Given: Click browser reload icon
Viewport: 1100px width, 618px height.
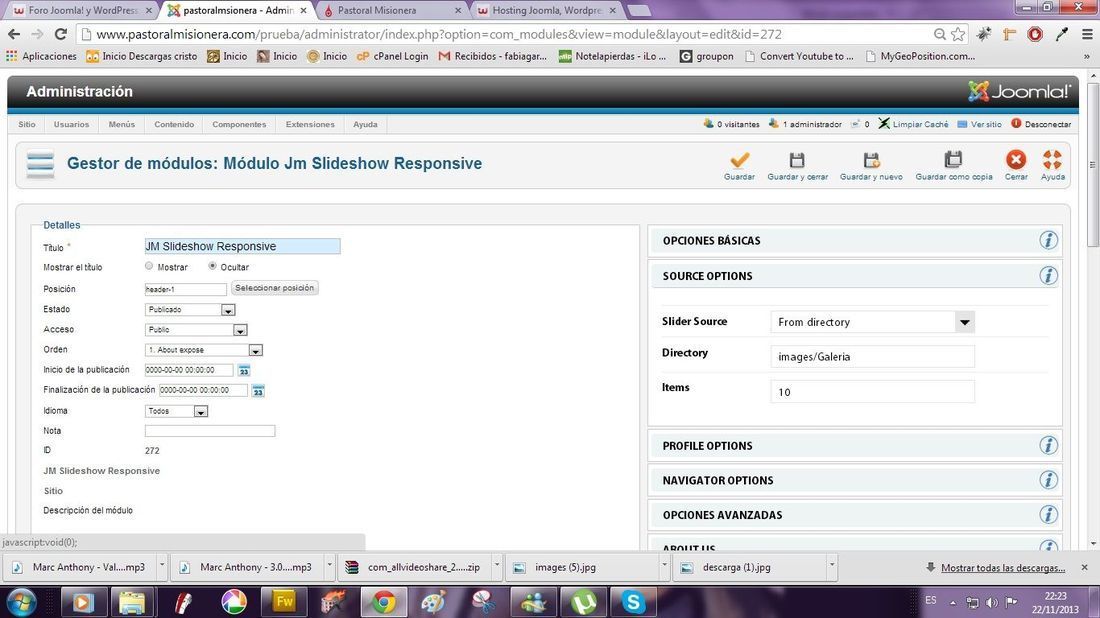Looking at the screenshot, I should coord(61,34).
